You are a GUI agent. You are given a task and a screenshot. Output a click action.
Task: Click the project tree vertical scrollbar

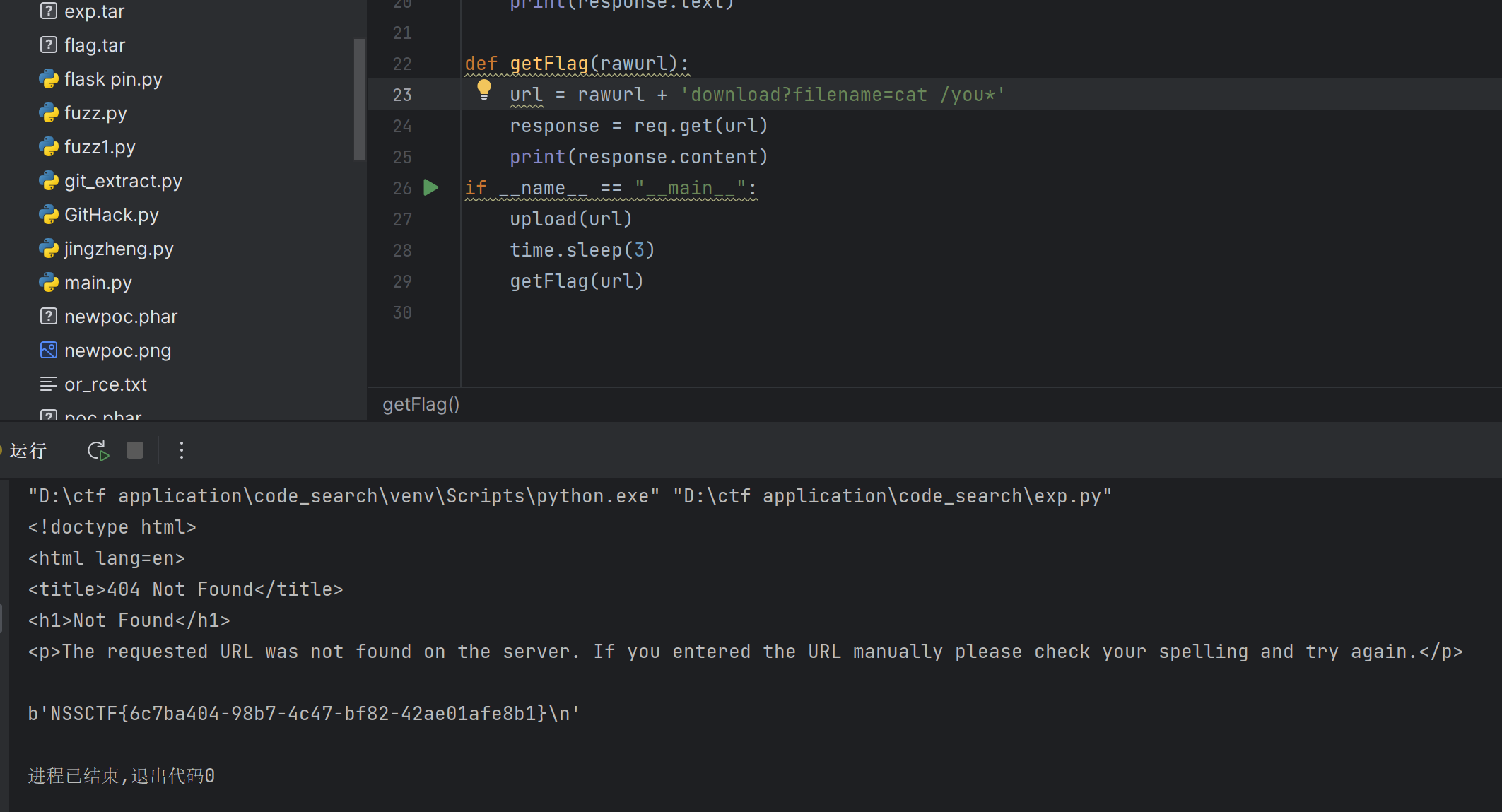[360, 99]
